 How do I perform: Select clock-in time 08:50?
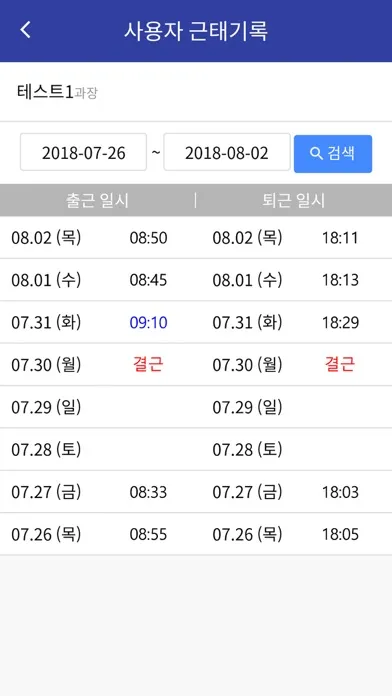click(x=148, y=238)
